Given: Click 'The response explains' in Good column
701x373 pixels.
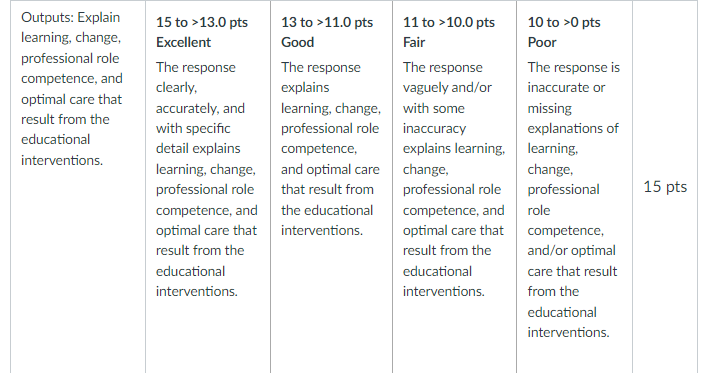Looking at the screenshot, I should [321, 77].
